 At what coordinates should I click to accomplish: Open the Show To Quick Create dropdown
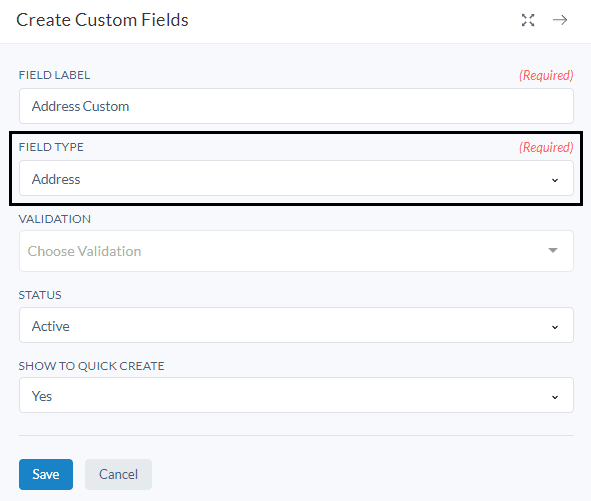(296, 395)
